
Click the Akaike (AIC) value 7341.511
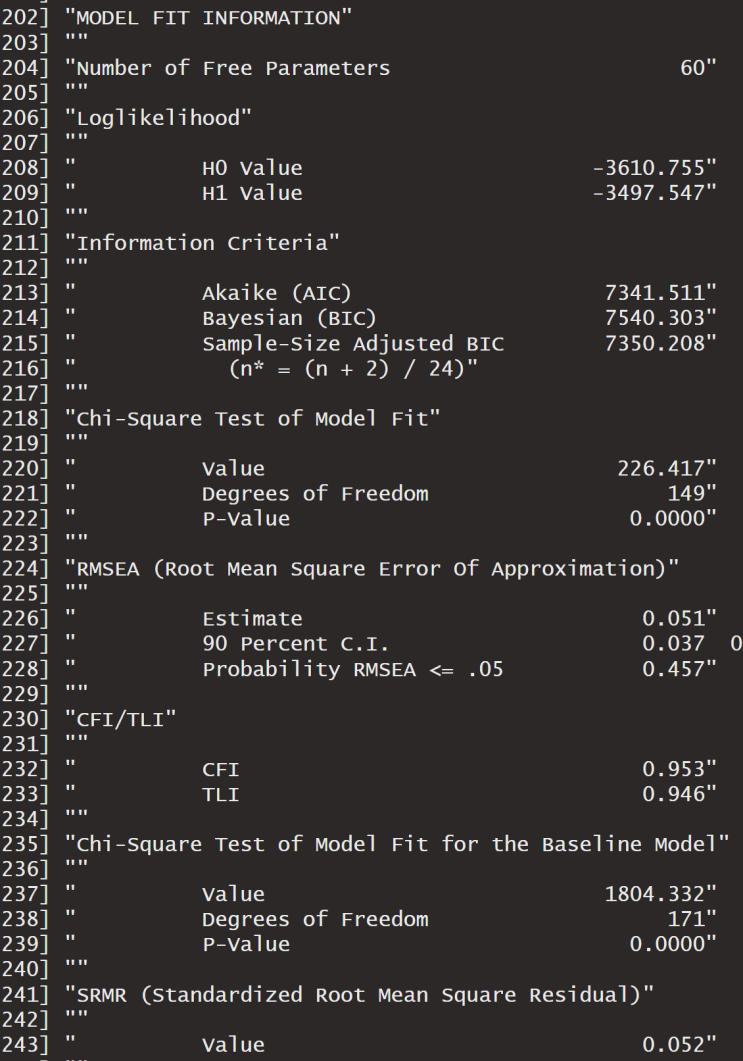(654, 293)
